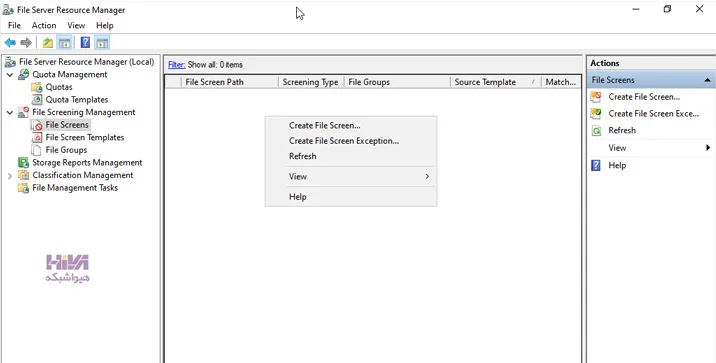
Task: Click the File Groups page icon
Action: pyautogui.click(x=37, y=150)
